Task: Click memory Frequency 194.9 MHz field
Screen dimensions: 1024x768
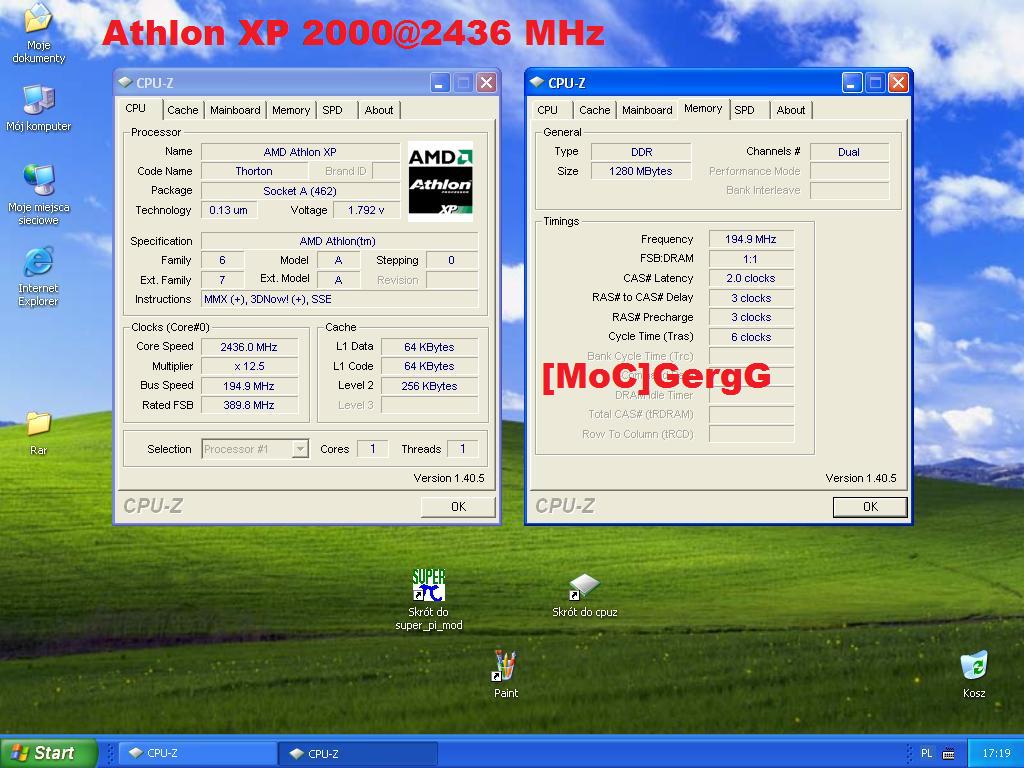Action: (751, 239)
